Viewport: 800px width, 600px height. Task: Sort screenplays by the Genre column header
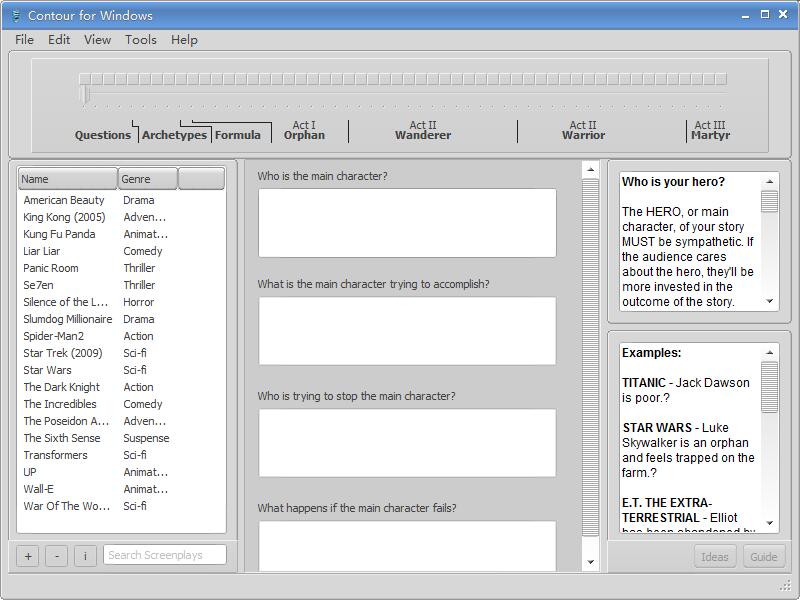point(146,177)
